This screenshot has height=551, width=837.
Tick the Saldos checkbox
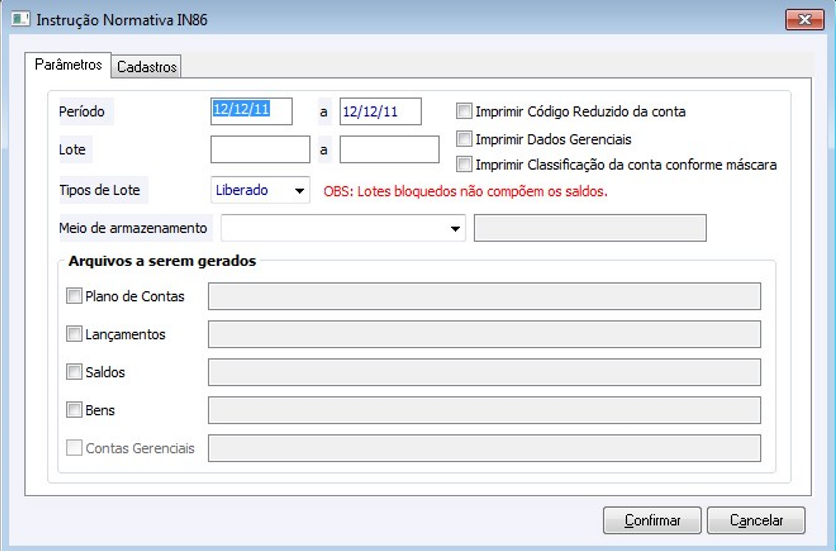(x=74, y=372)
